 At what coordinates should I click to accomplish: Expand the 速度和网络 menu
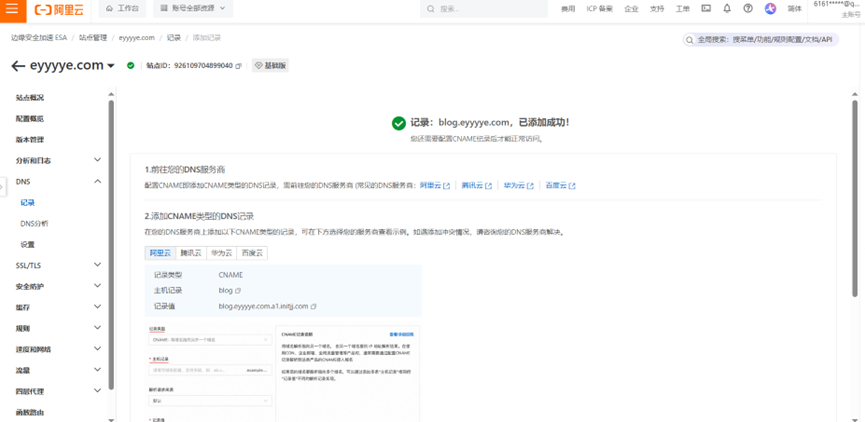(98, 349)
